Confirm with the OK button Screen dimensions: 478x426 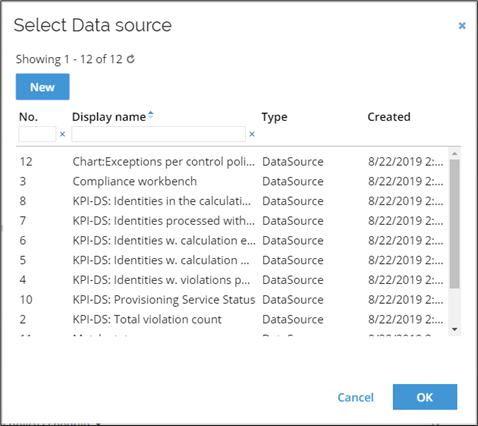(425, 397)
